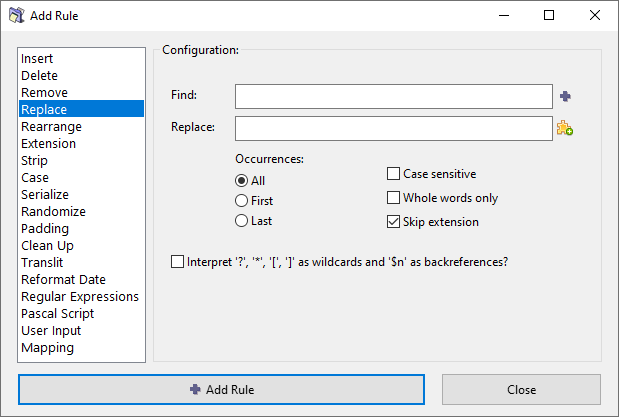
Task: Focus the Replace text field
Action: tap(393, 128)
